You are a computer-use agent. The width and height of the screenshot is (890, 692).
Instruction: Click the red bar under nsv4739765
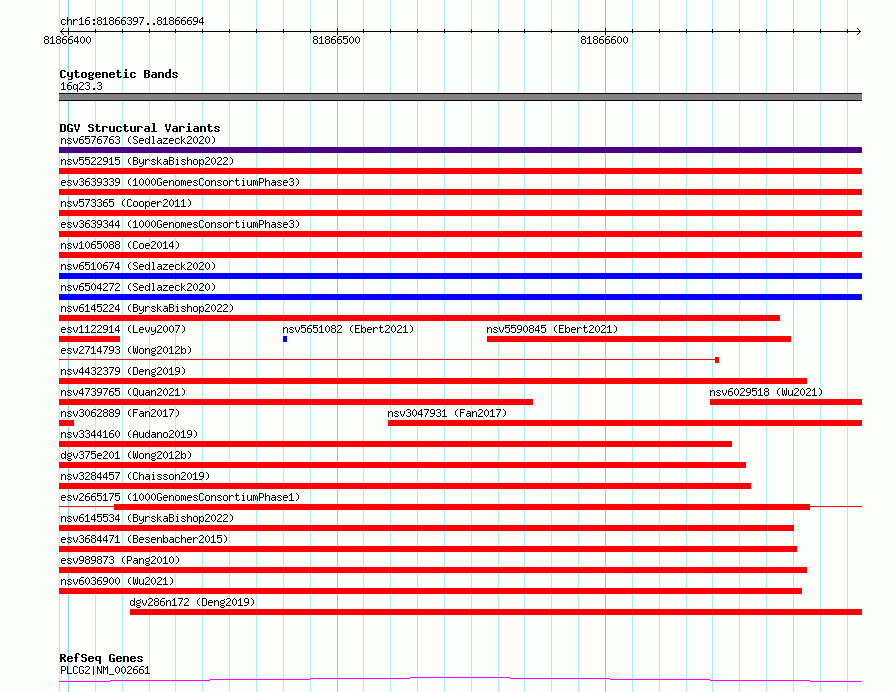coord(296,402)
